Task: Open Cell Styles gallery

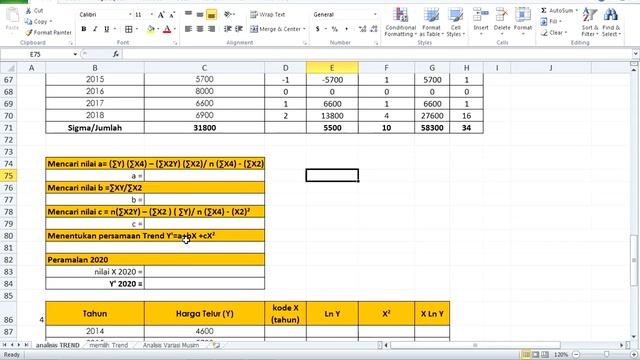Action: pyautogui.click(x=456, y=22)
